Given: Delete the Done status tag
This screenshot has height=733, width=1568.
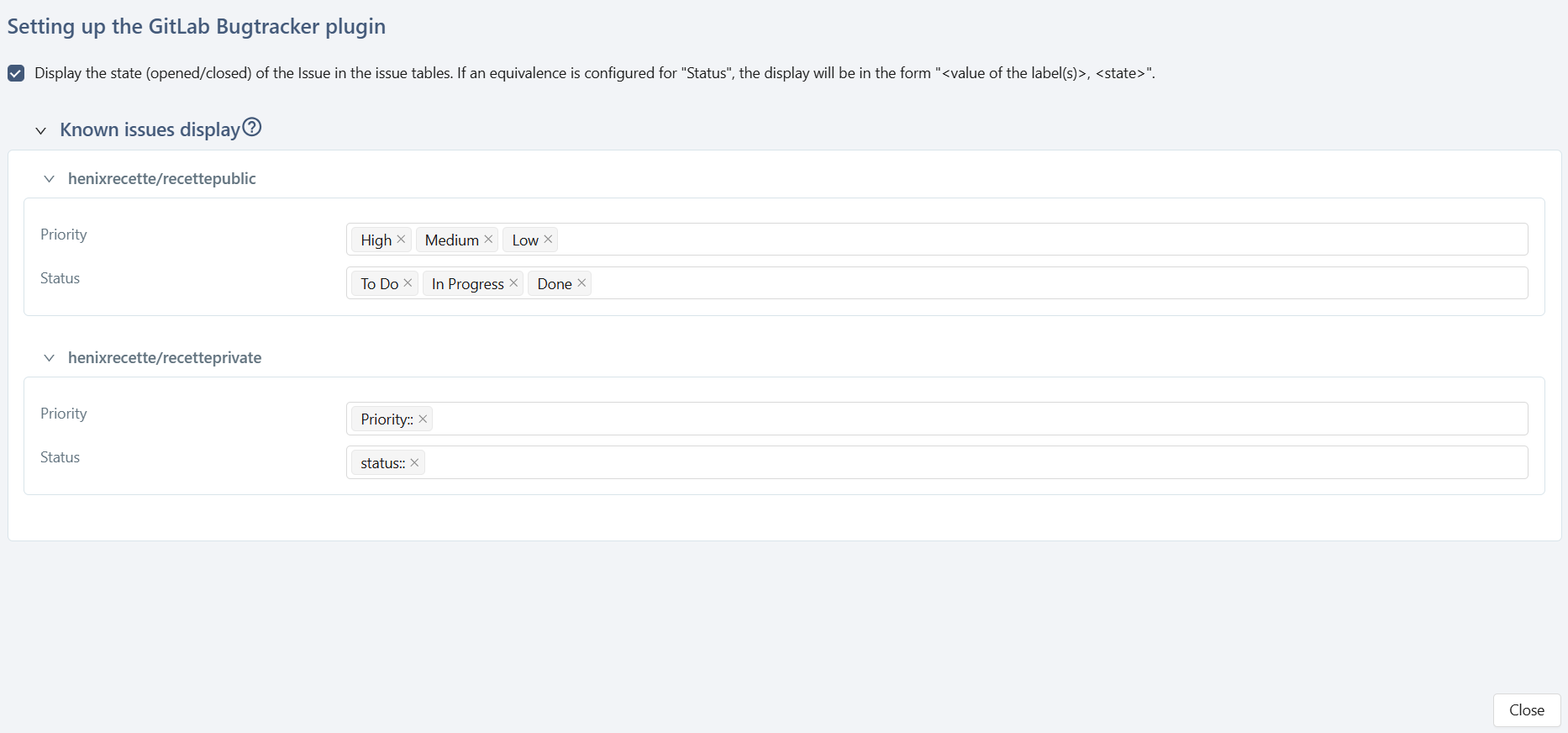Looking at the screenshot, I should [x=581, y=283].
